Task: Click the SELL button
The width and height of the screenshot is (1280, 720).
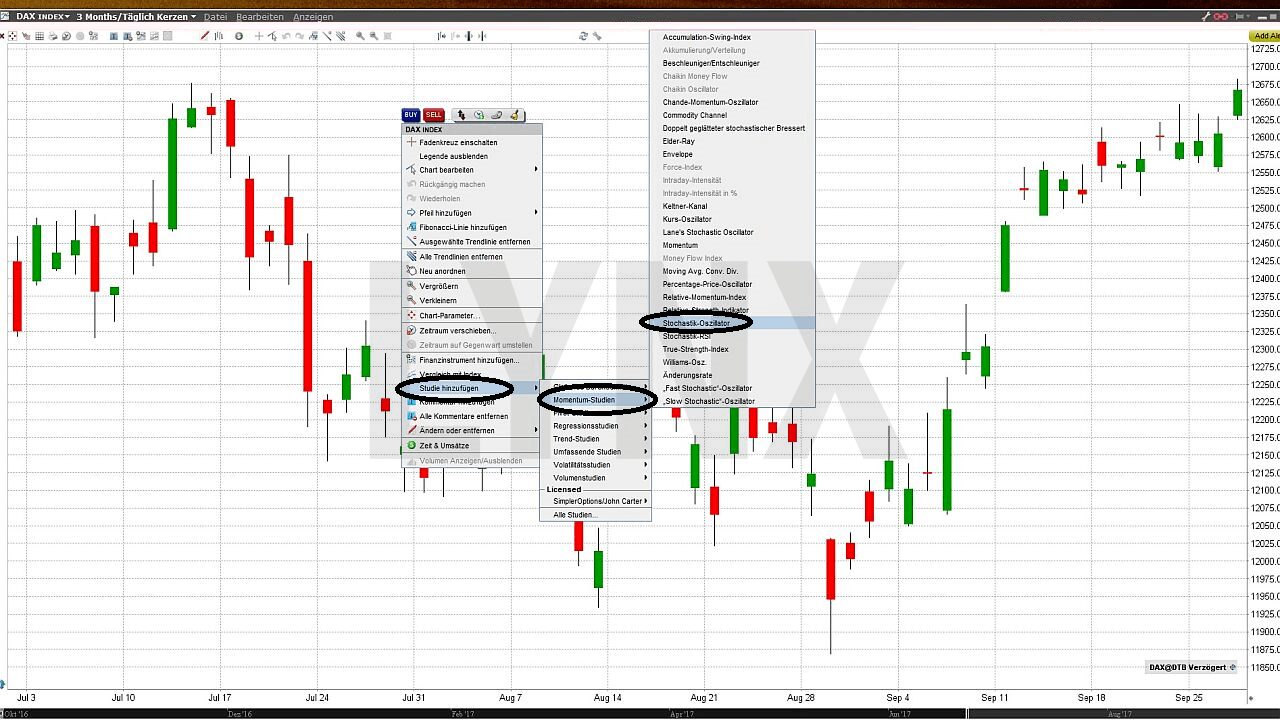Action: [433, 115]
